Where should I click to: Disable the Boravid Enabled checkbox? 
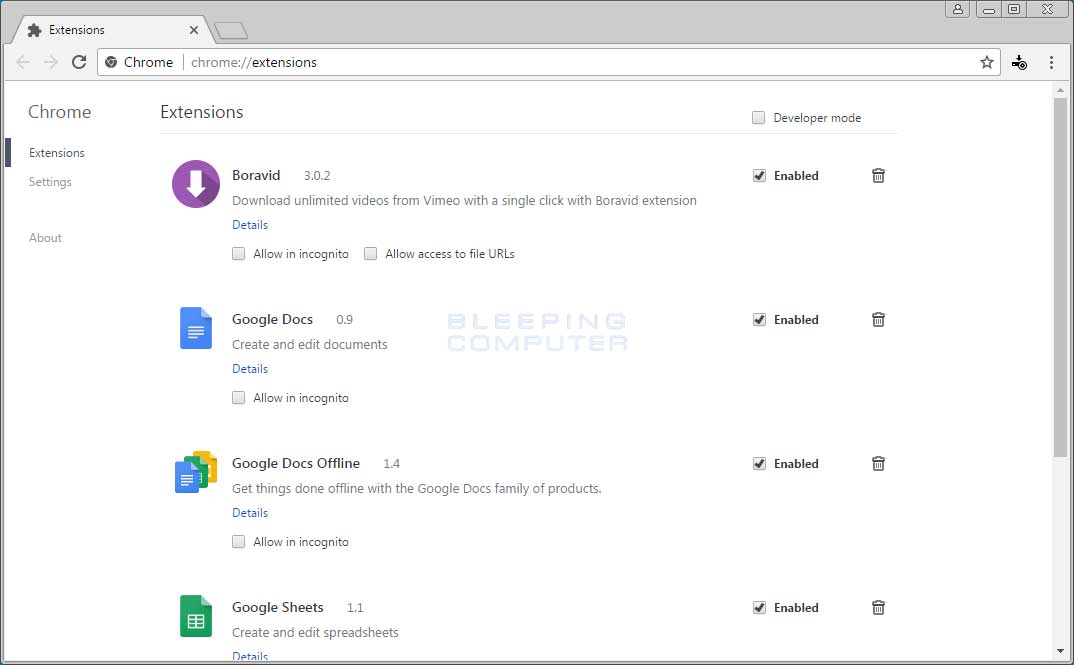point(759,176)
